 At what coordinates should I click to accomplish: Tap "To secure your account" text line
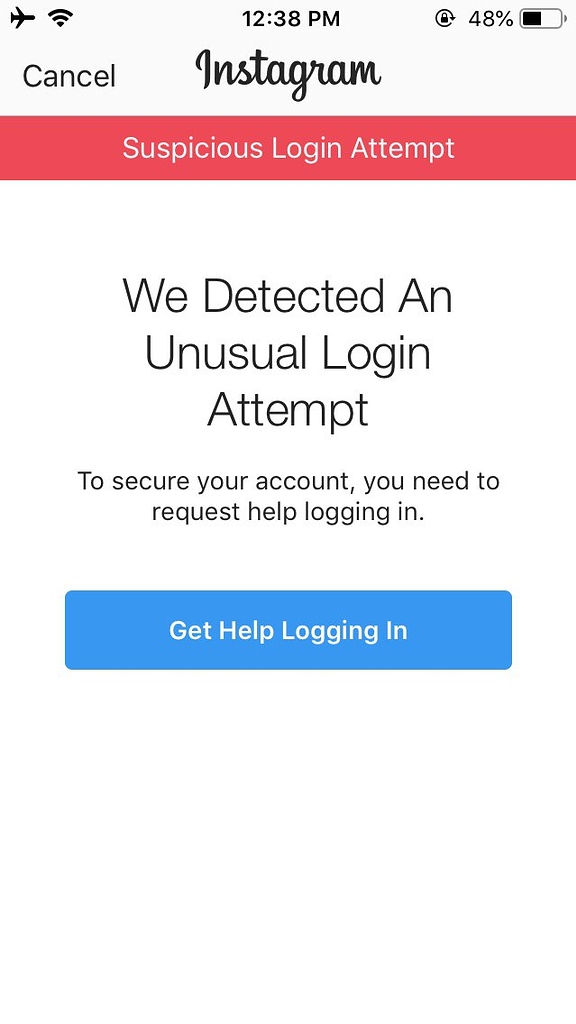point(288,482)
